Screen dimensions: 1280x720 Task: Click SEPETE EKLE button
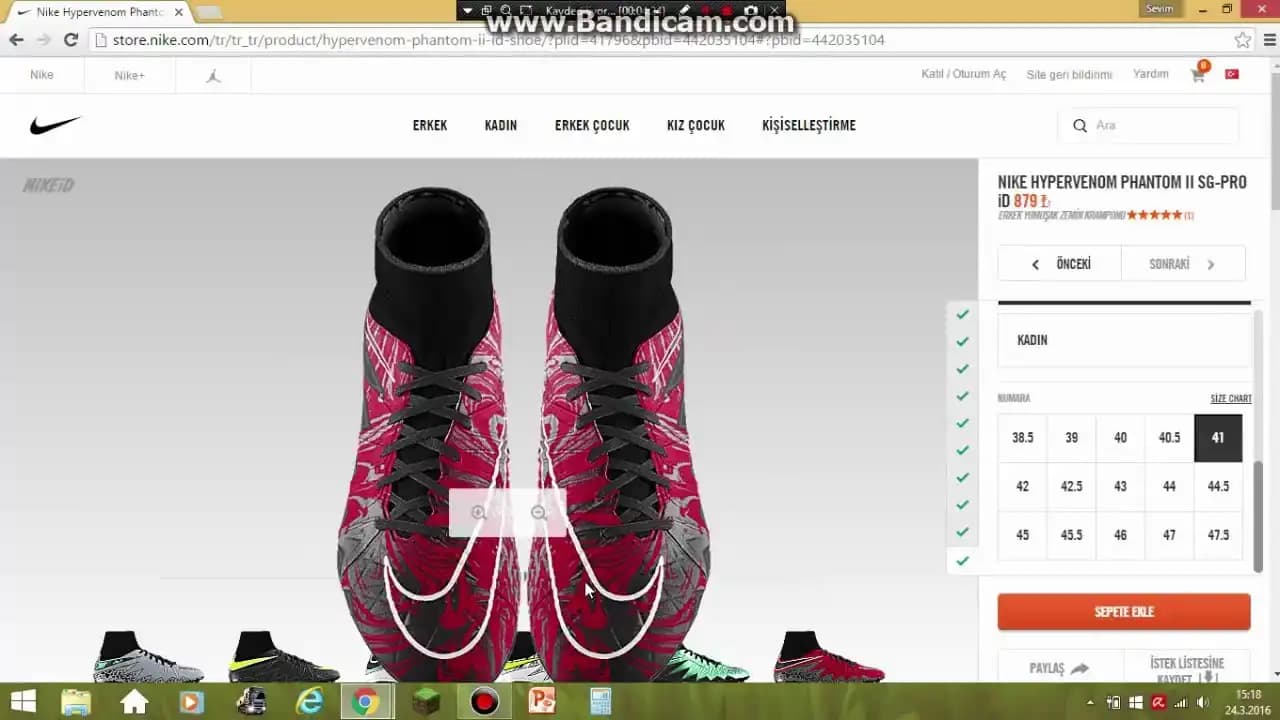click(x=1124, y=612)
